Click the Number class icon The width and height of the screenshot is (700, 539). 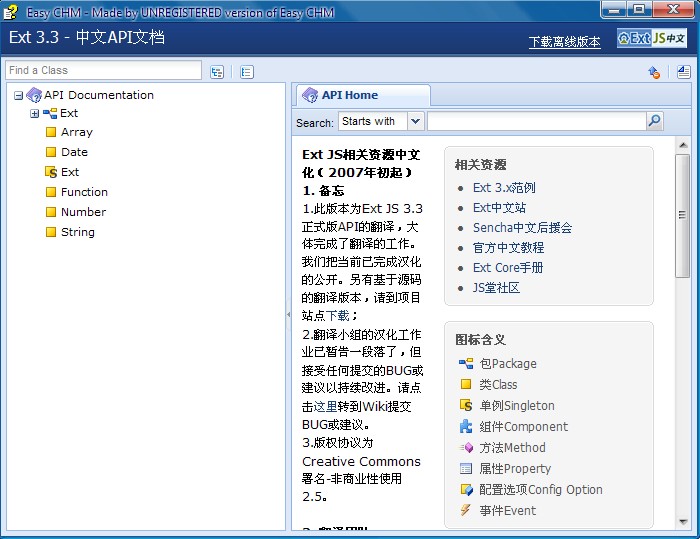51,212
